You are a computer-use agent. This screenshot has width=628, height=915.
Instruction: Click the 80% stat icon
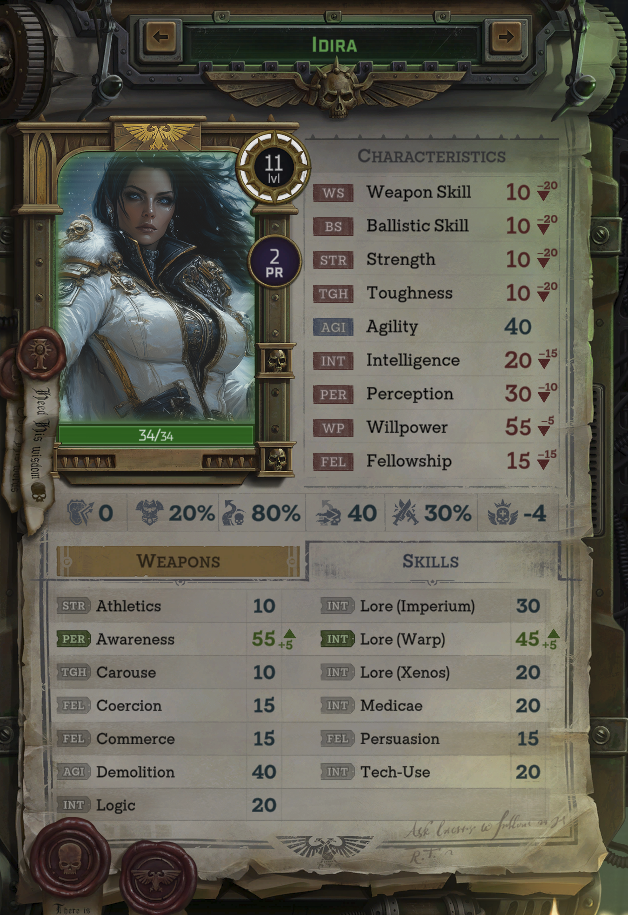[x=233, y=513]
